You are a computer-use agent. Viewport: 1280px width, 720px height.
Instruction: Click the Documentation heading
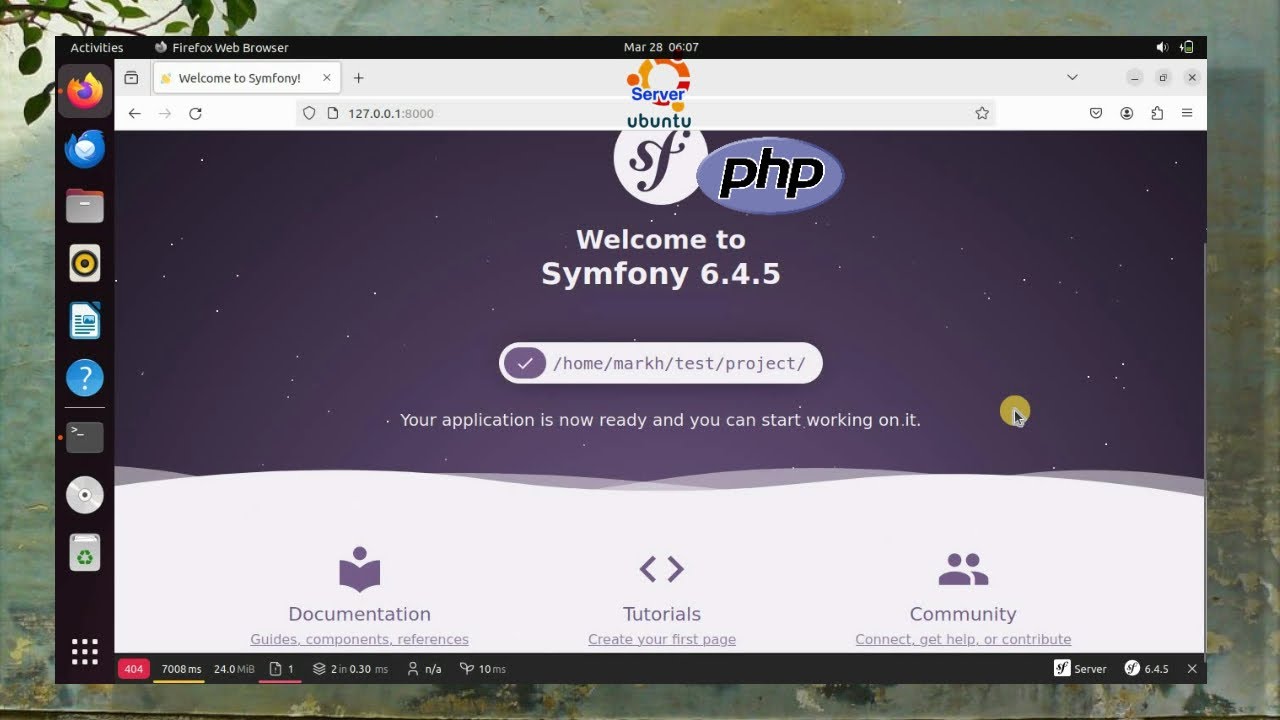[359, 614]
